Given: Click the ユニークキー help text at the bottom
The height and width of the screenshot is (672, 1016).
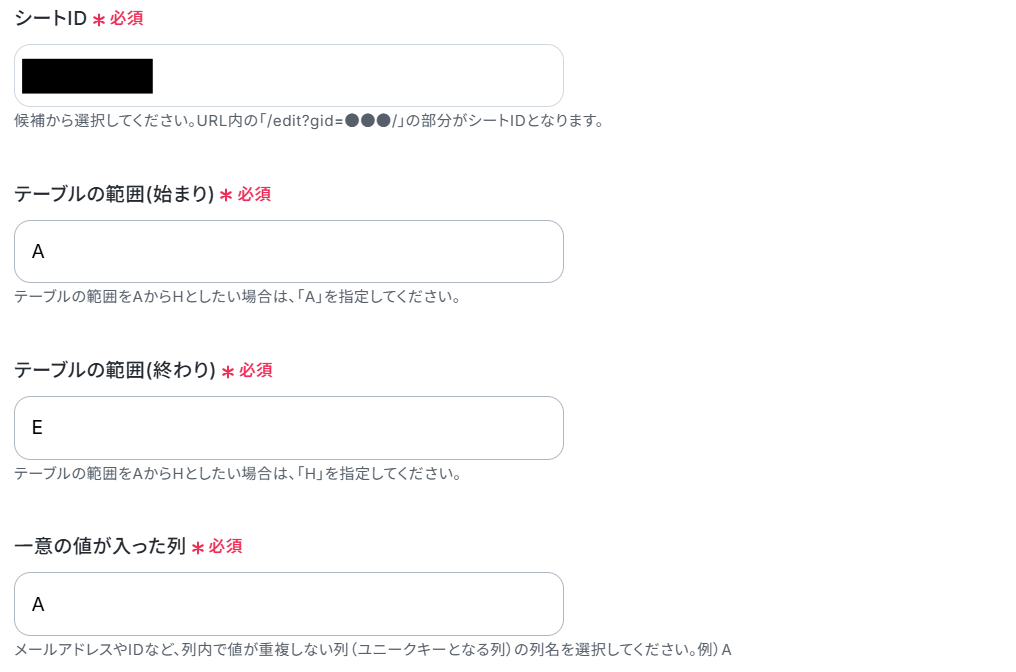Looking at the screenshot, I should click(373, 649).
